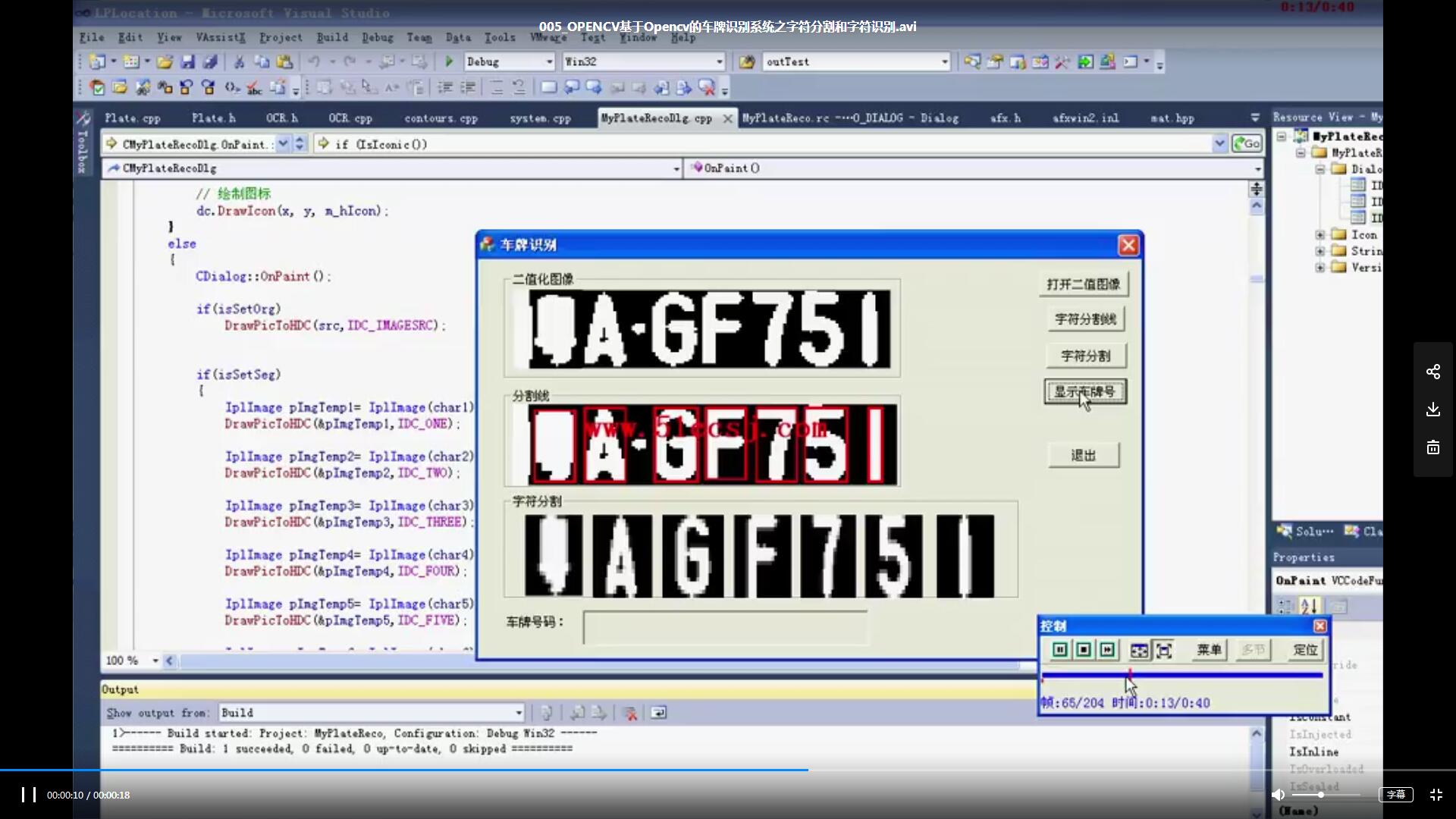Open the Debug menu
The image size is (1456, 819).
click(x=378, y=37)
